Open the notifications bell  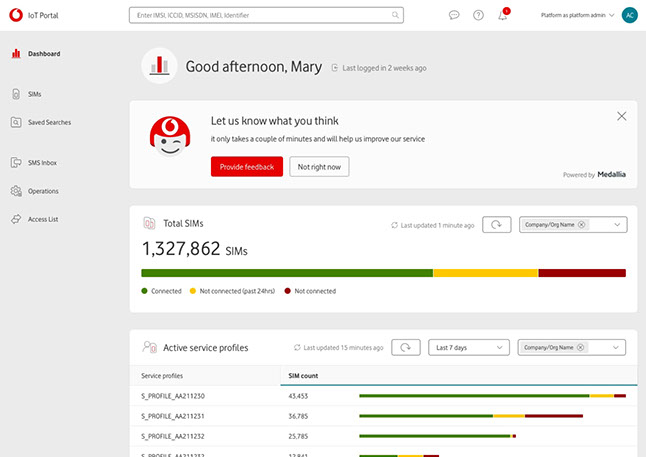pyautogui.click(x=503, y=15)
